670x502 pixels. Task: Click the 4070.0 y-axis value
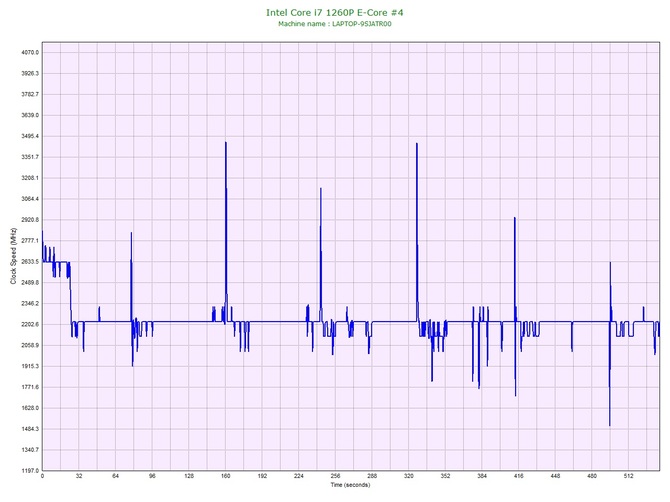[x=30, y=53]
